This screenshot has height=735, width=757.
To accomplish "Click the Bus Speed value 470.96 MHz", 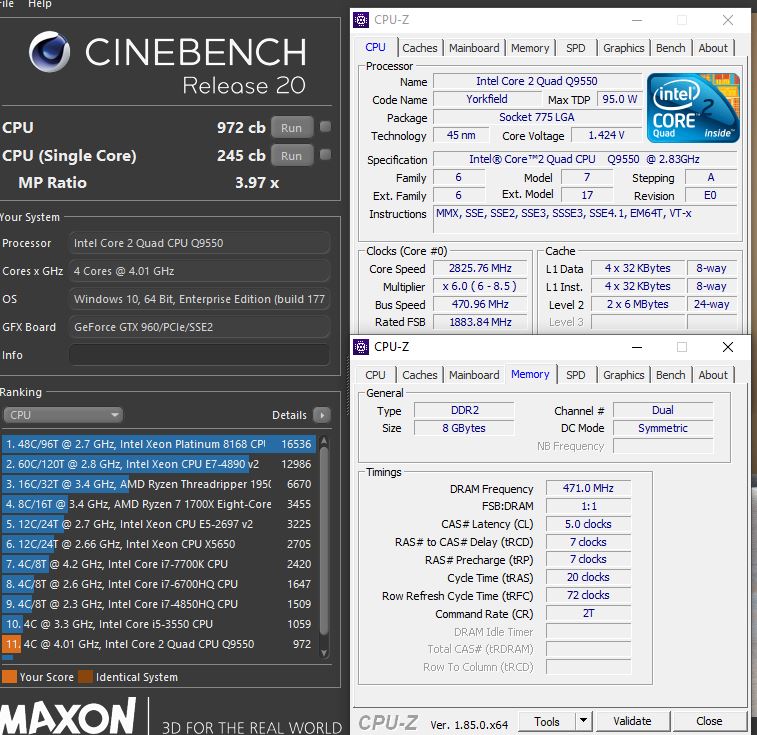I will point(480,304).
